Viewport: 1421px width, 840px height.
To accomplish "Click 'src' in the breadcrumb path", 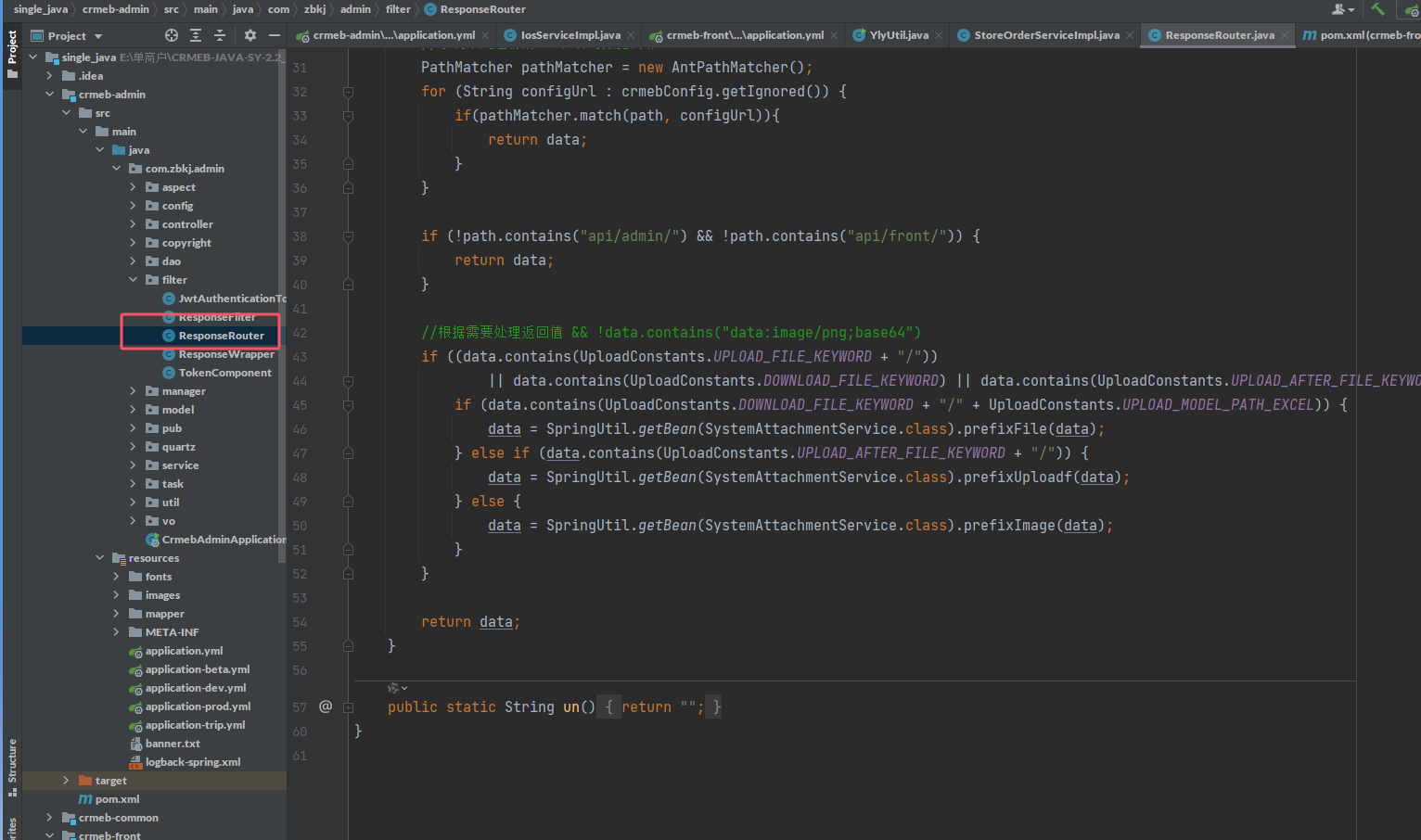I will (171, 9).
